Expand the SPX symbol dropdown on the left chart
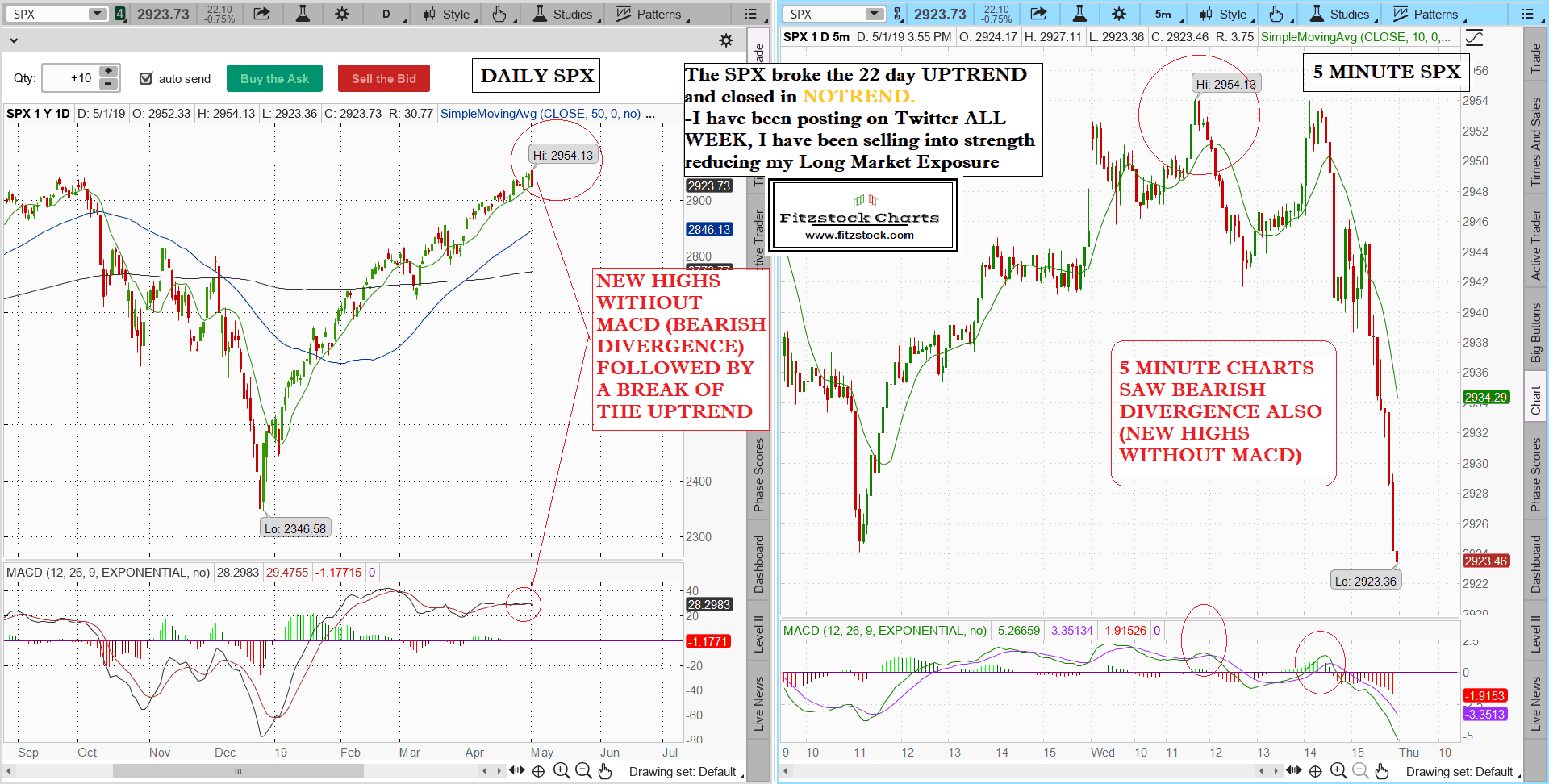1549x784 pixels. [x=98, y=14]
